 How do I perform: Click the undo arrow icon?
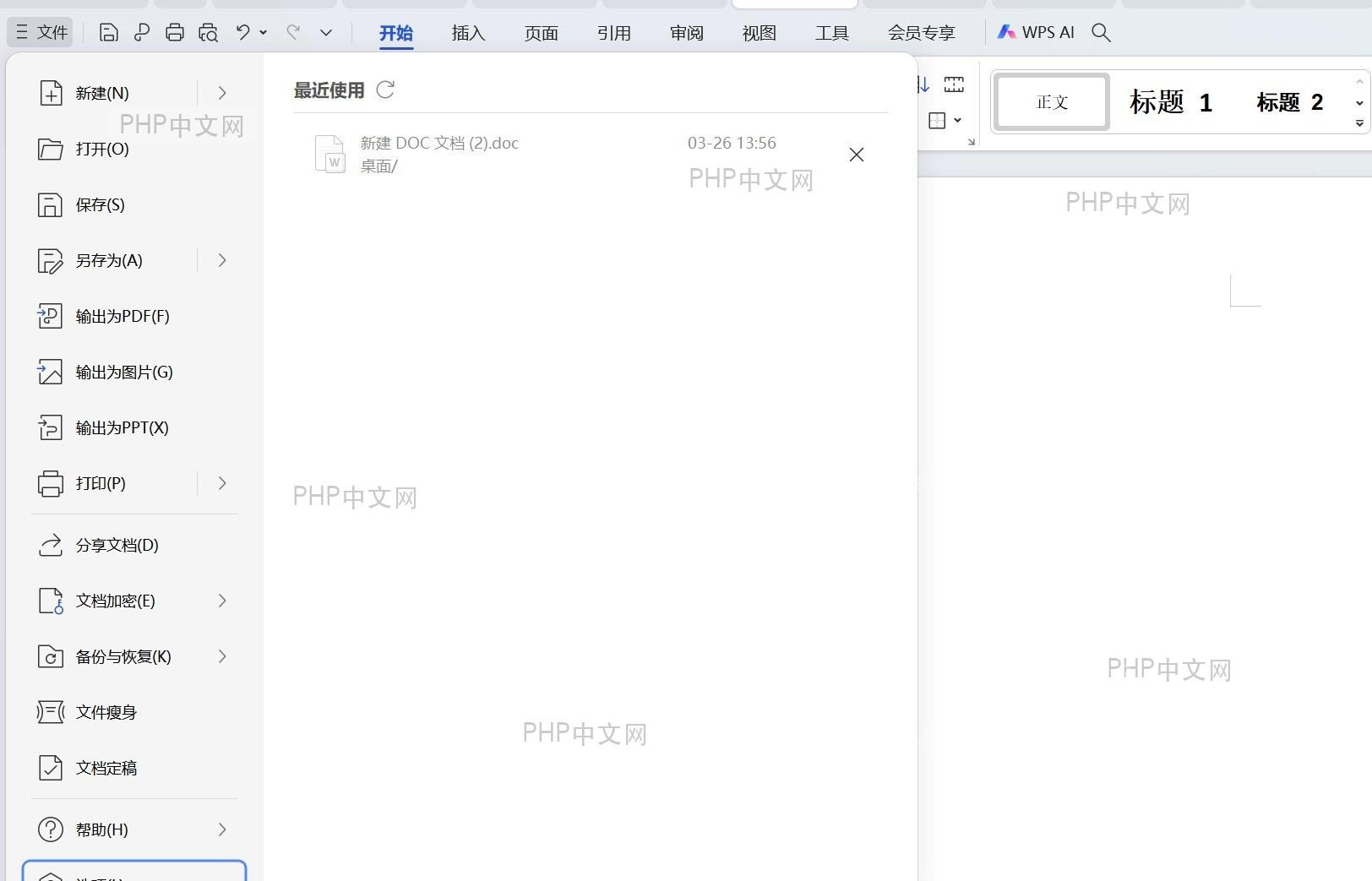(x=242, y=32)
